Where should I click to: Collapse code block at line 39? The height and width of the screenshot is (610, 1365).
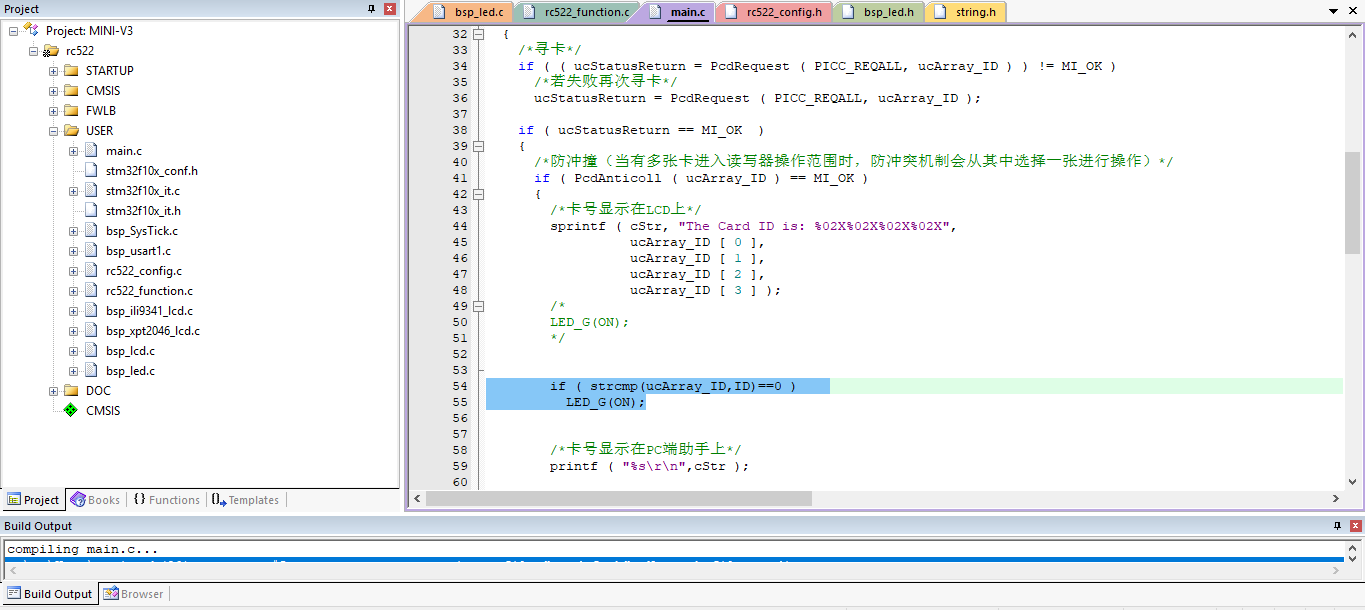point(478,146)
